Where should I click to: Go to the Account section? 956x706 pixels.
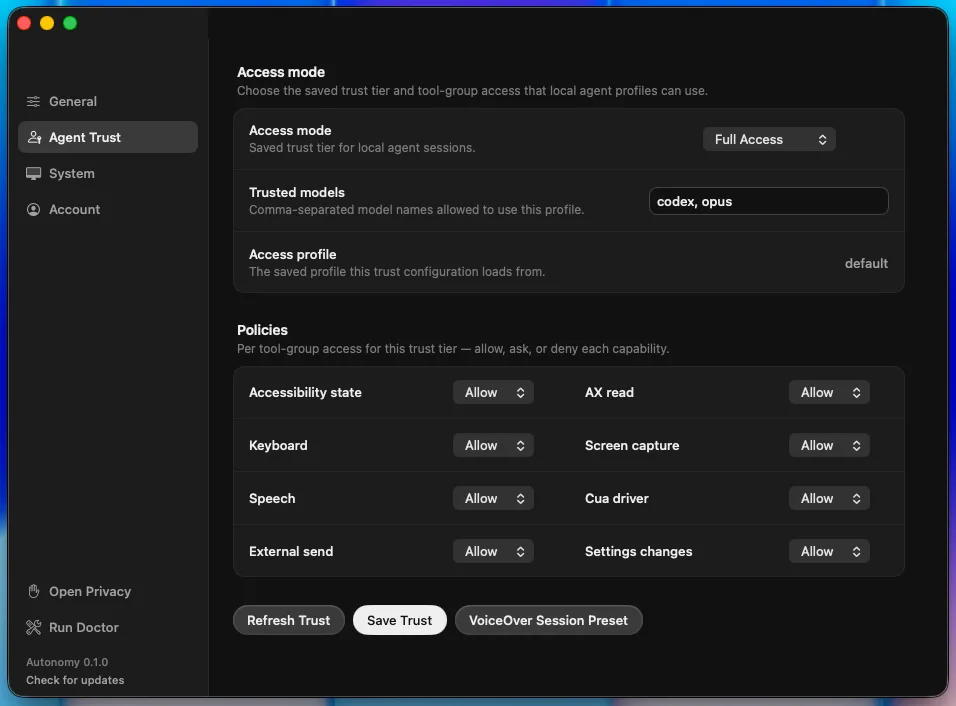click(x=108, y=209)
